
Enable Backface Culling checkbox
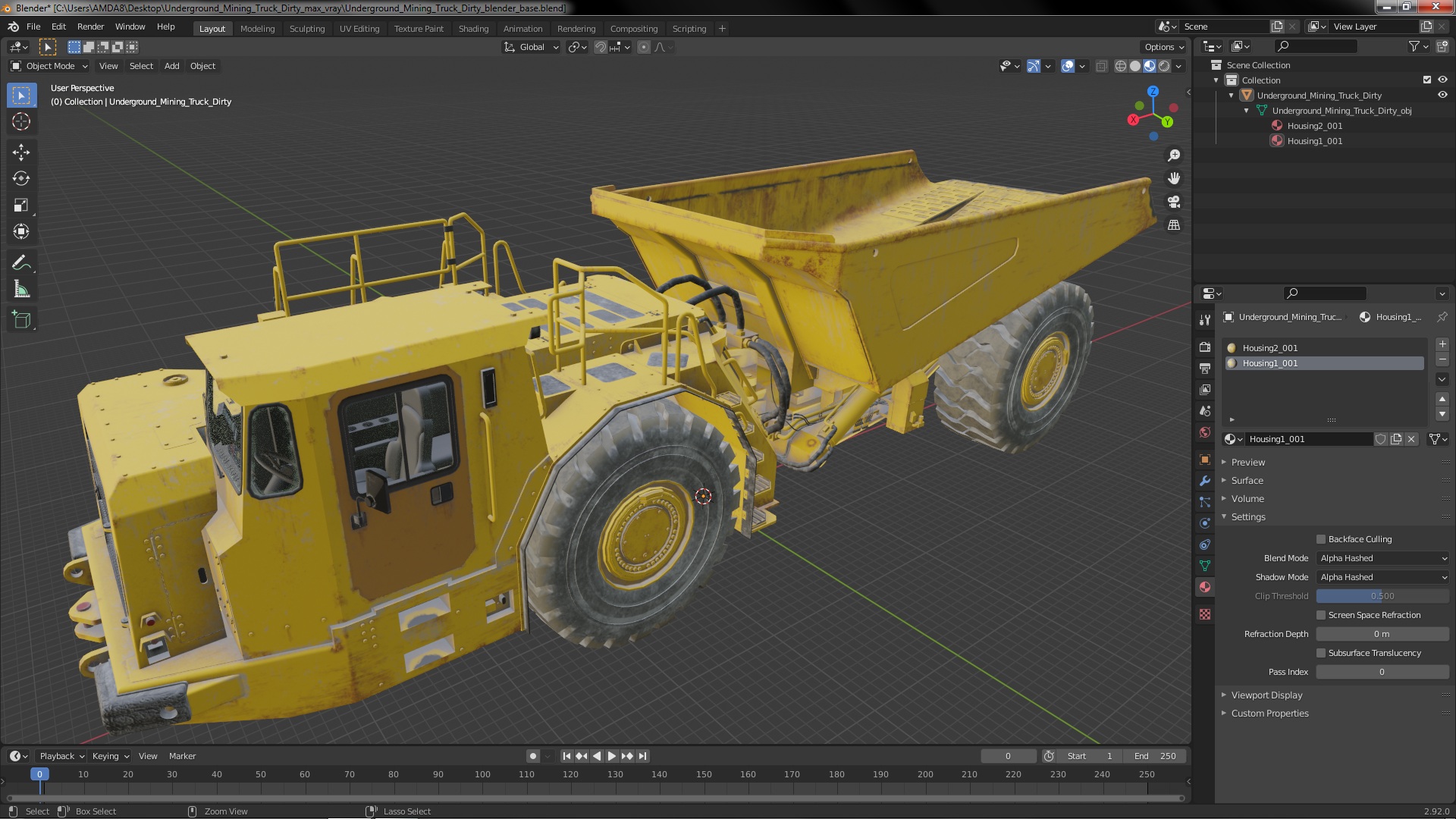[1321, 539]
